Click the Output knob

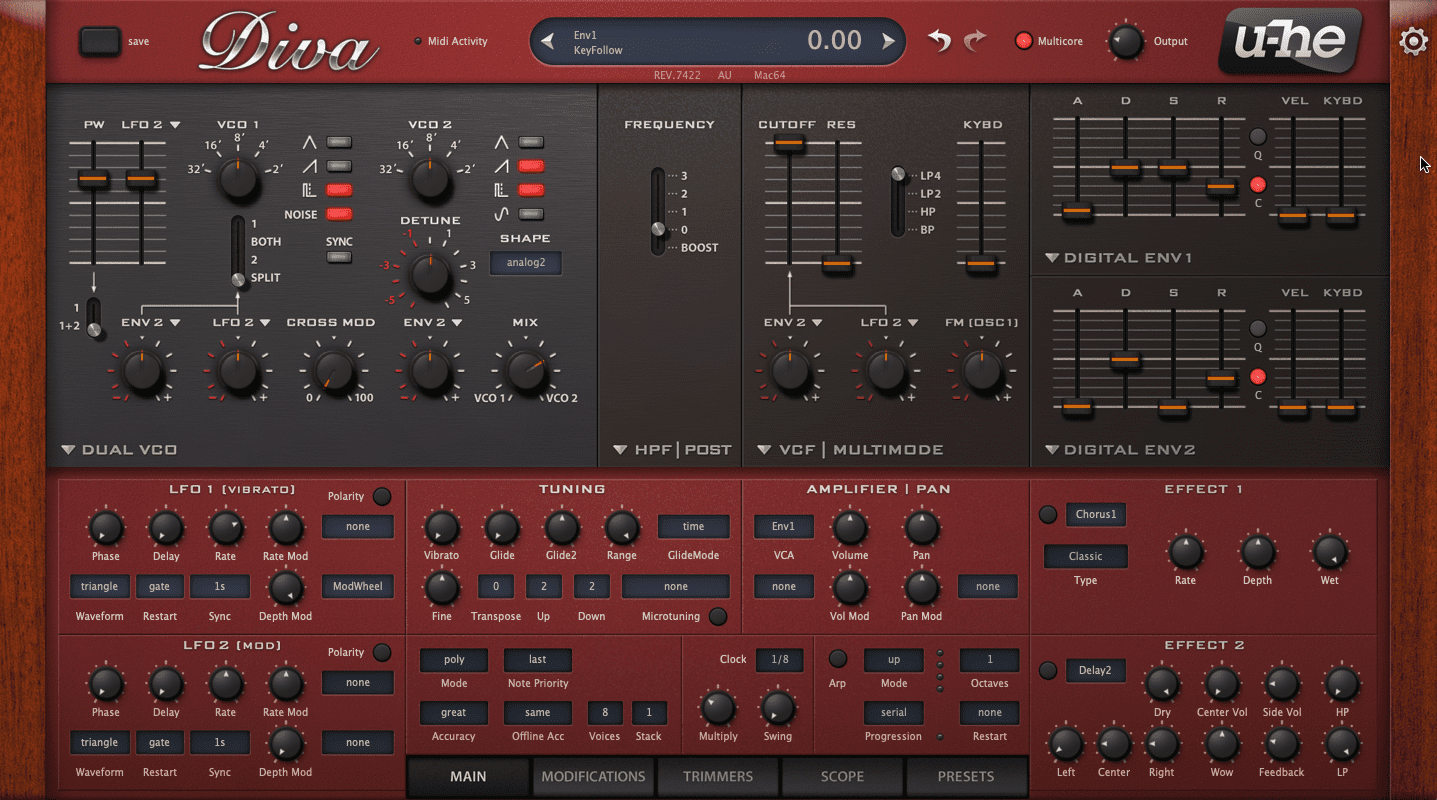[1126, 42]
